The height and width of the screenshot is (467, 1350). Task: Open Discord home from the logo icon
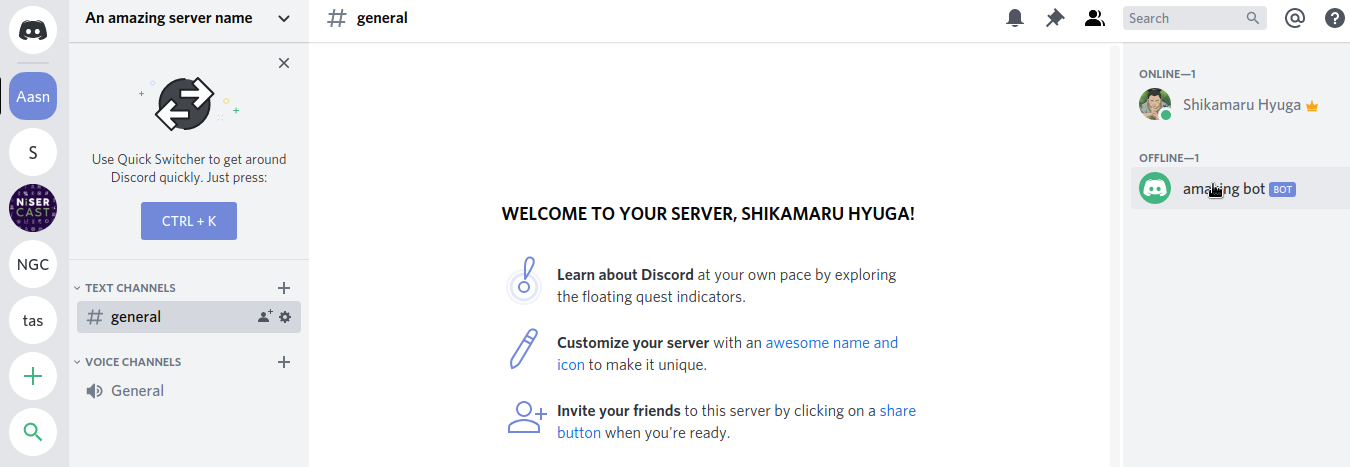click(33, 30)
